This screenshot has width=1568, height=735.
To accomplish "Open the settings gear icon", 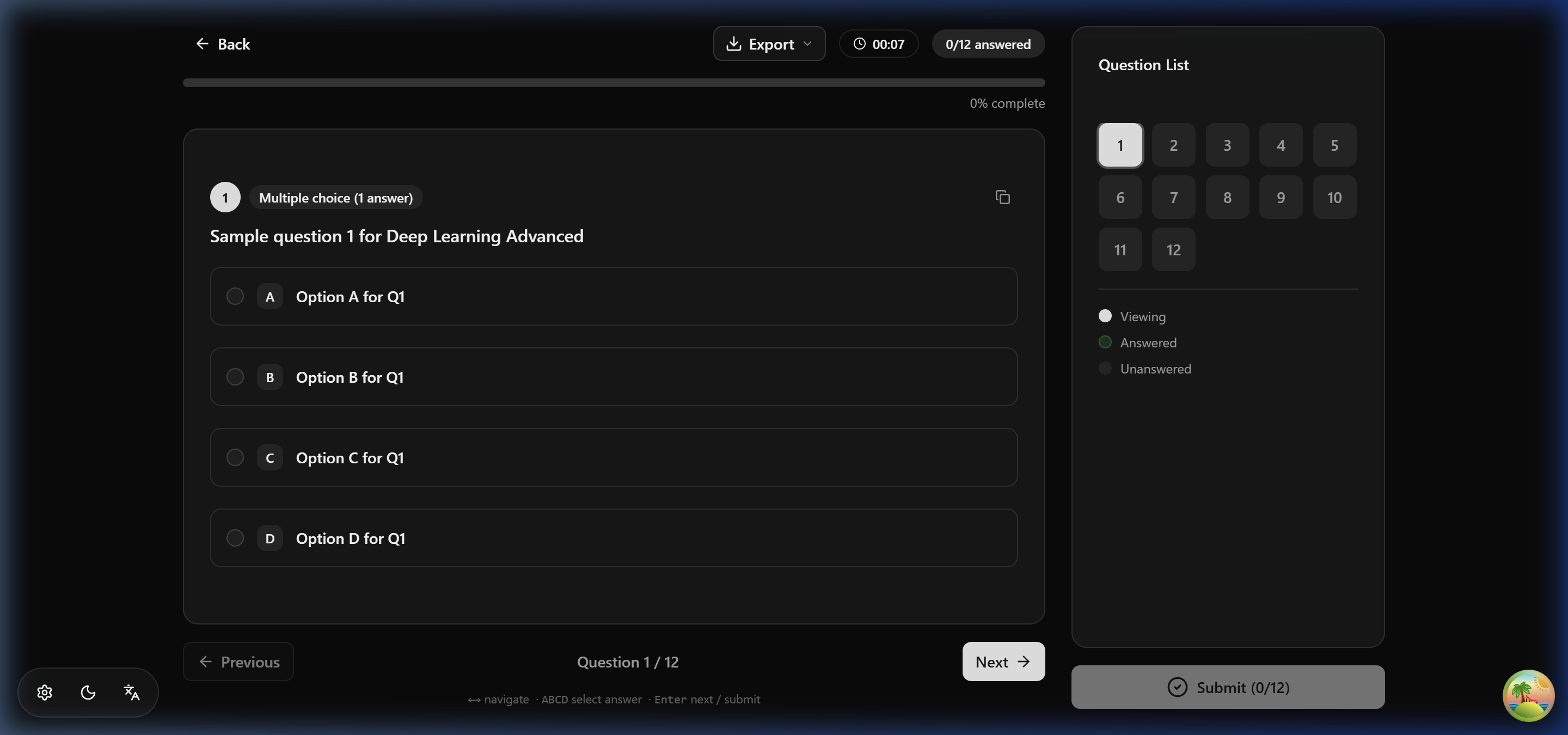I will [x=45, y=693].
